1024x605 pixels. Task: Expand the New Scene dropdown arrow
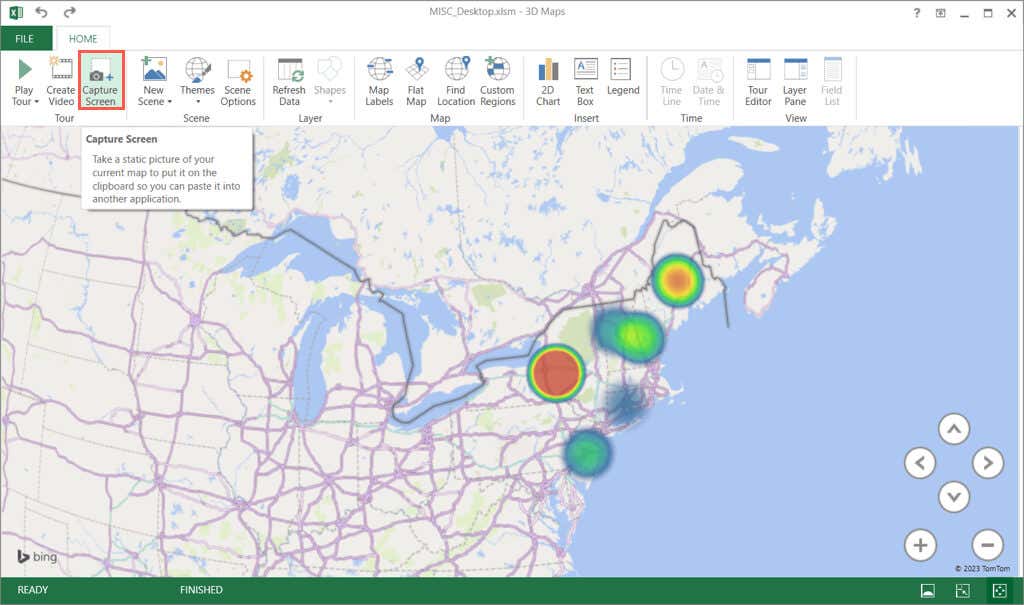(x=170, y=102)
